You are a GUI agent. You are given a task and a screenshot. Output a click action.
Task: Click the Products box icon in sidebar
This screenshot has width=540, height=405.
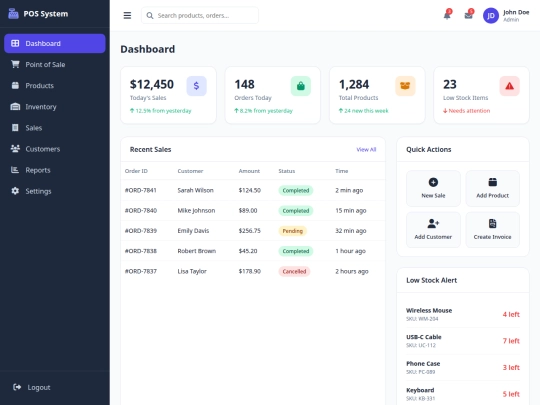point(15,85)
